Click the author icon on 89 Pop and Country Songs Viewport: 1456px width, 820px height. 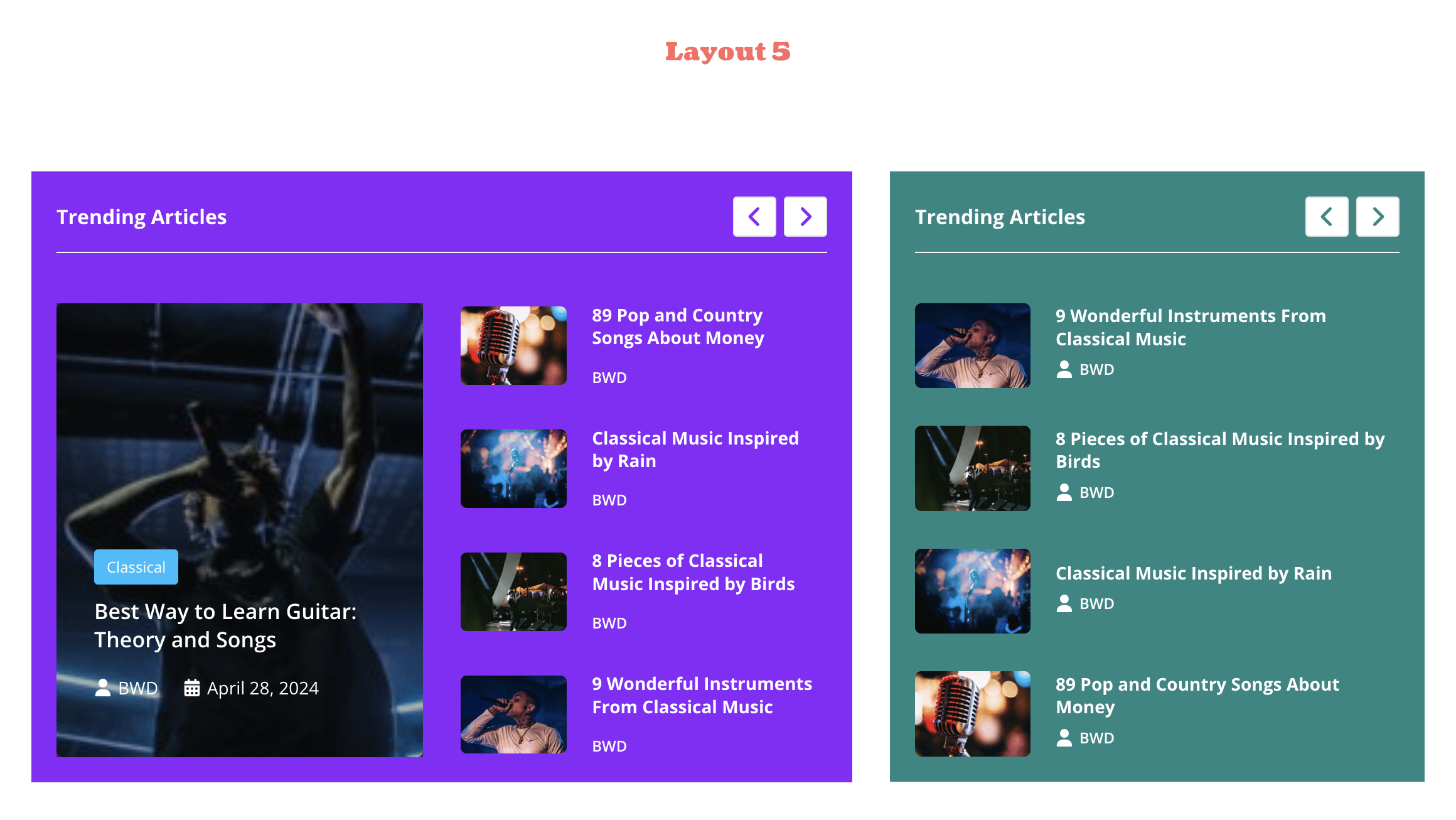click(x=1064, y=737)
